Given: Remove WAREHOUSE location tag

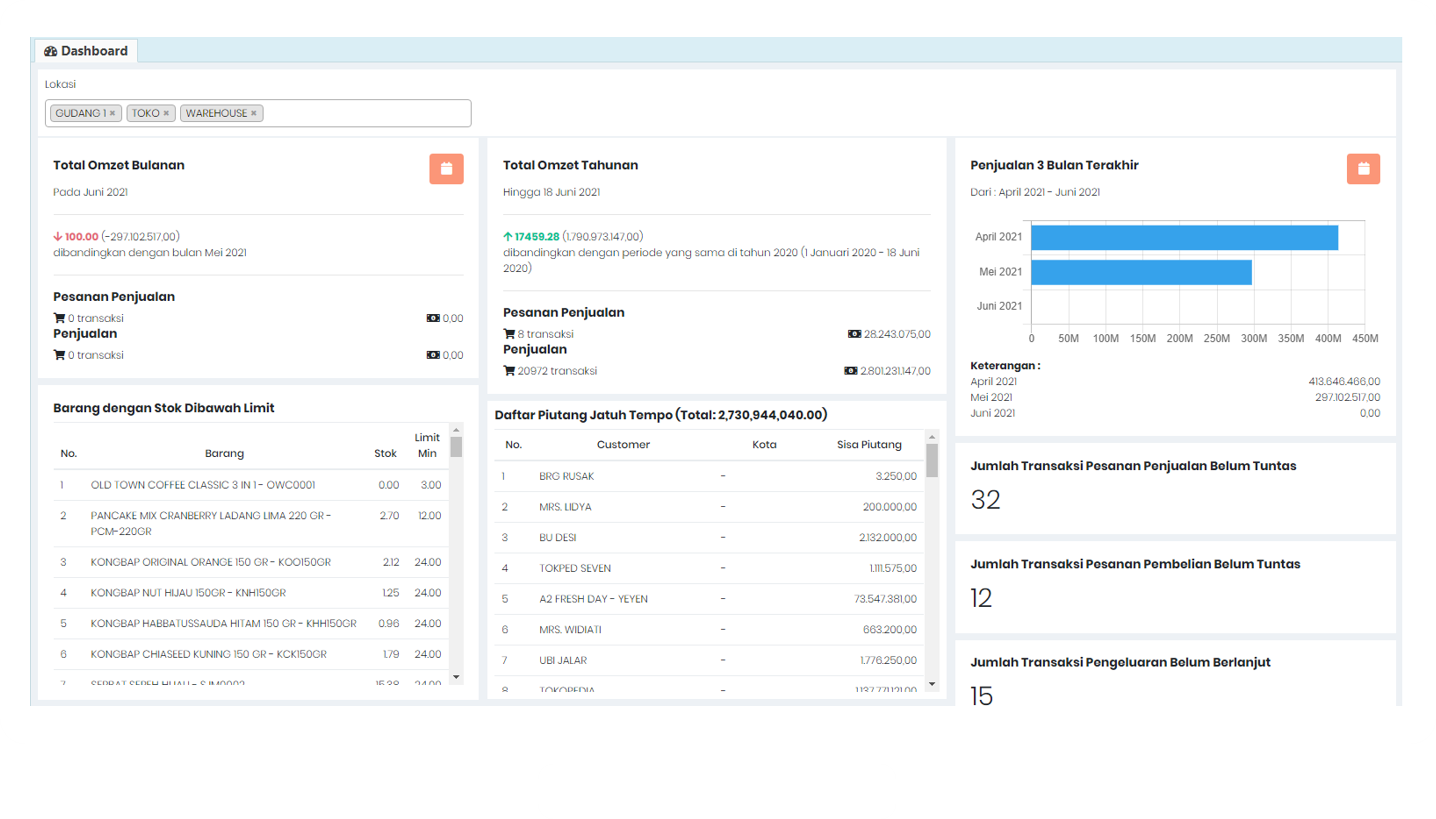Looking at the screenshot, I should point(254,114).
